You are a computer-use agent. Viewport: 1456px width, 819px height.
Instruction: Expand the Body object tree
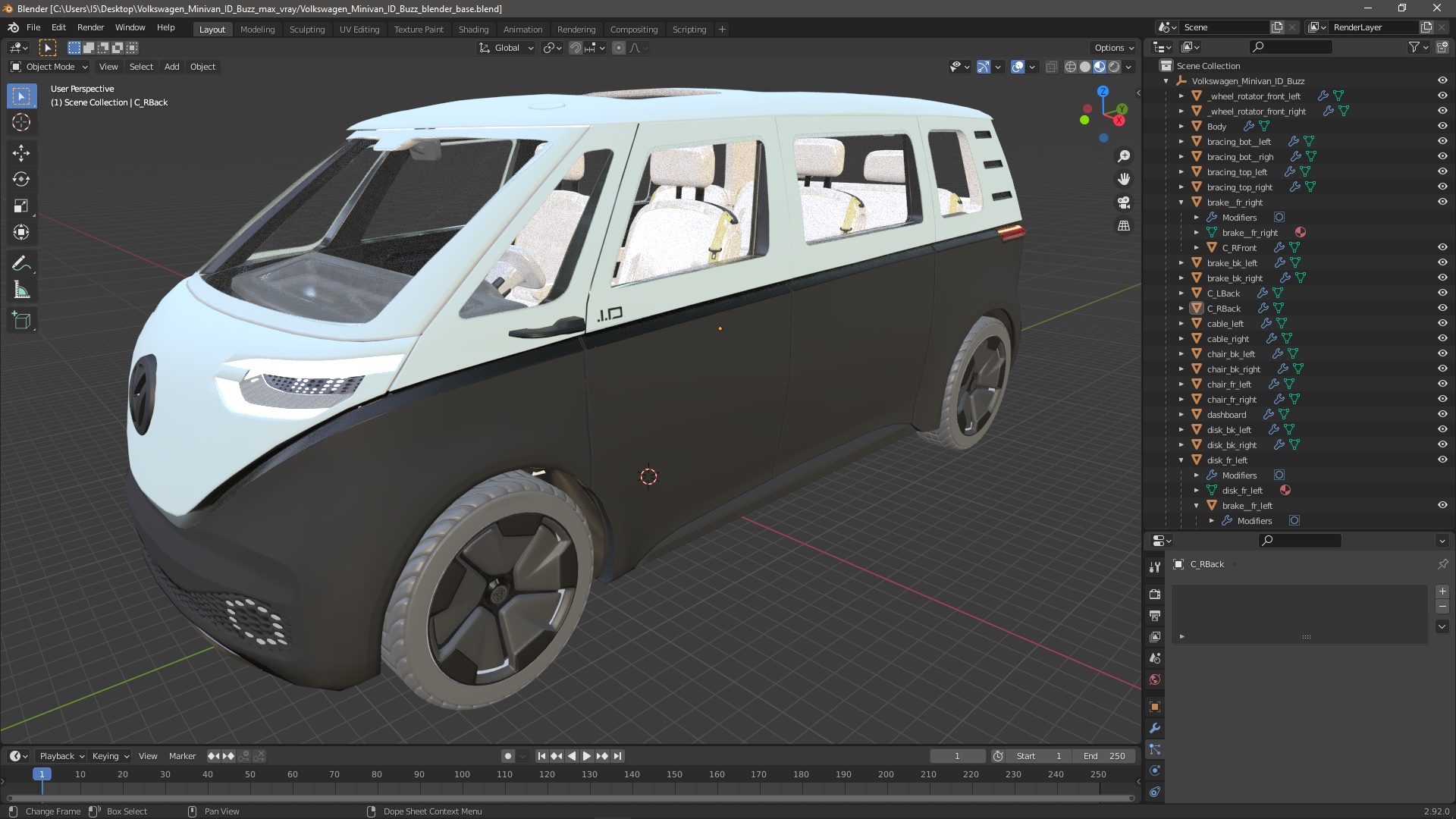(1181, 126)
